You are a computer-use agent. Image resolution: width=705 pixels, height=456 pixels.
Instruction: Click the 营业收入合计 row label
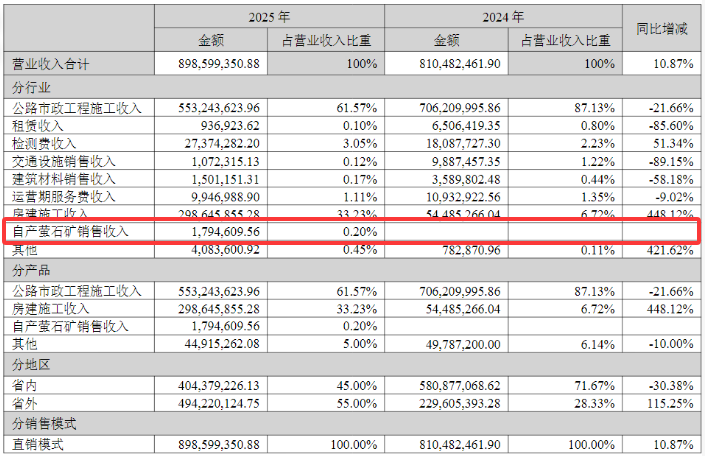tap(50, 64)
